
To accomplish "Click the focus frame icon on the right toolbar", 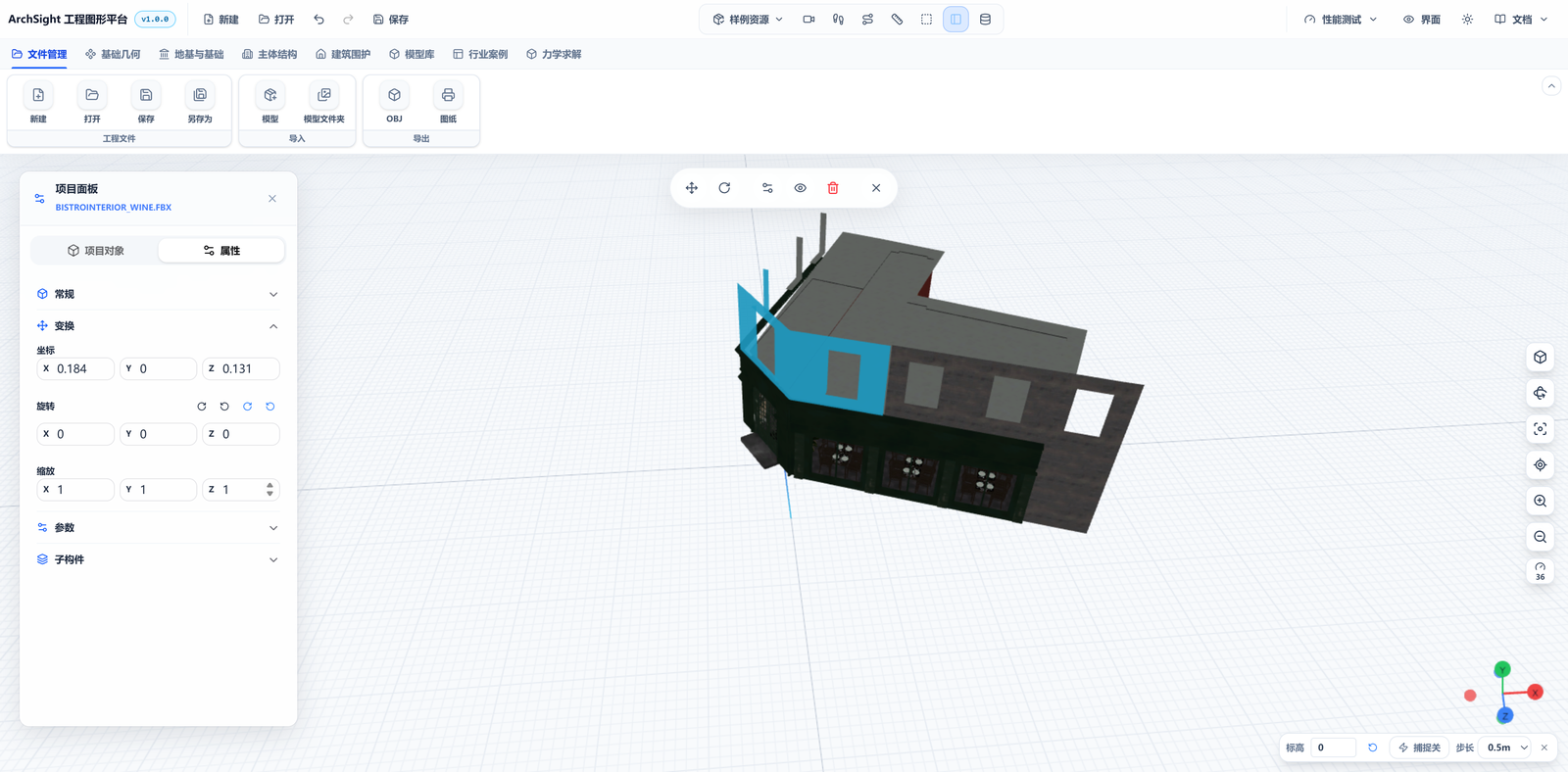I will [x=1541, y=429].
